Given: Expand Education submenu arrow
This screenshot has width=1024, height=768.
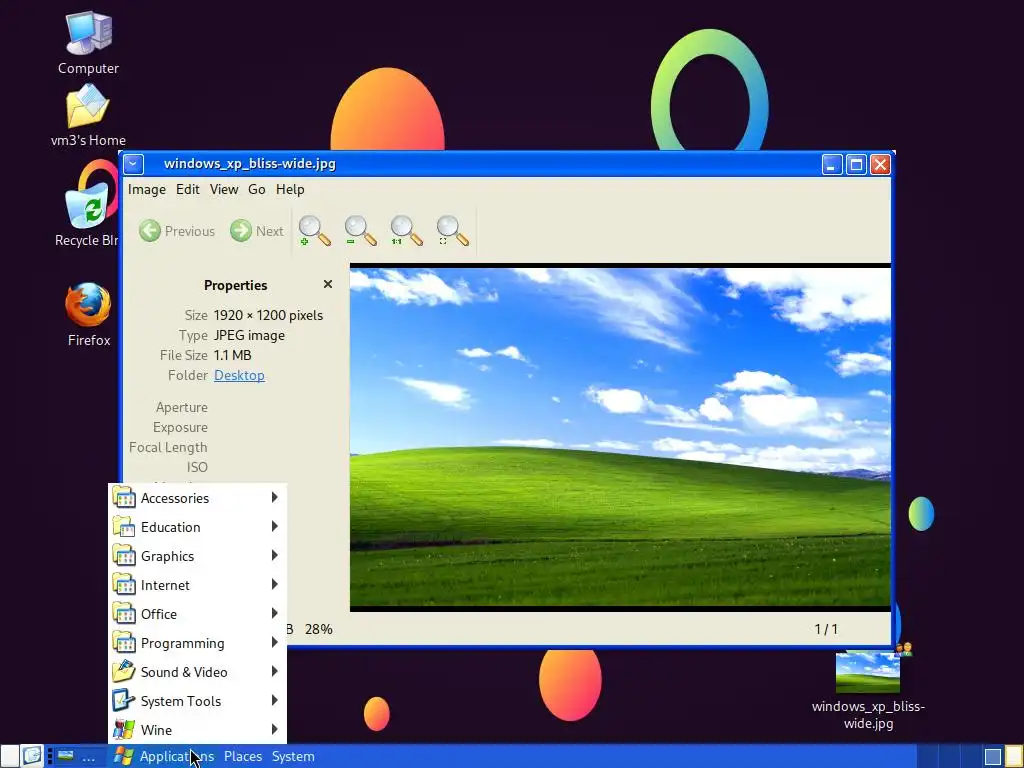Looking at the screenshot, I should pos(274,526).
